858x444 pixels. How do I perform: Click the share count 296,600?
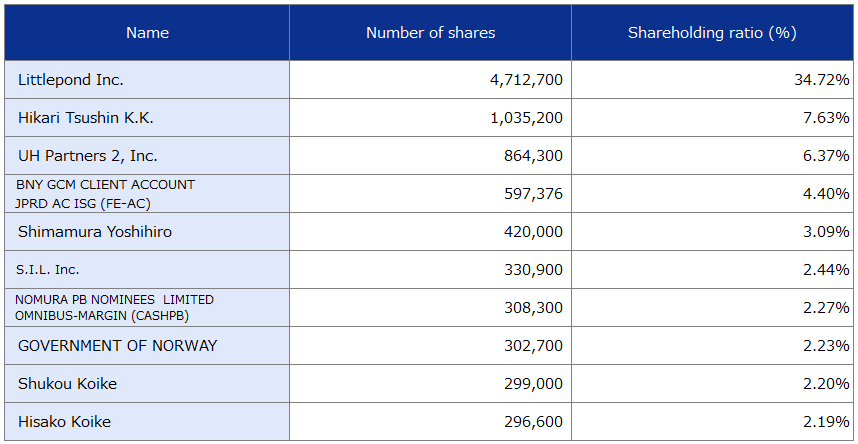pyautogui.click(x=534, y=422)
